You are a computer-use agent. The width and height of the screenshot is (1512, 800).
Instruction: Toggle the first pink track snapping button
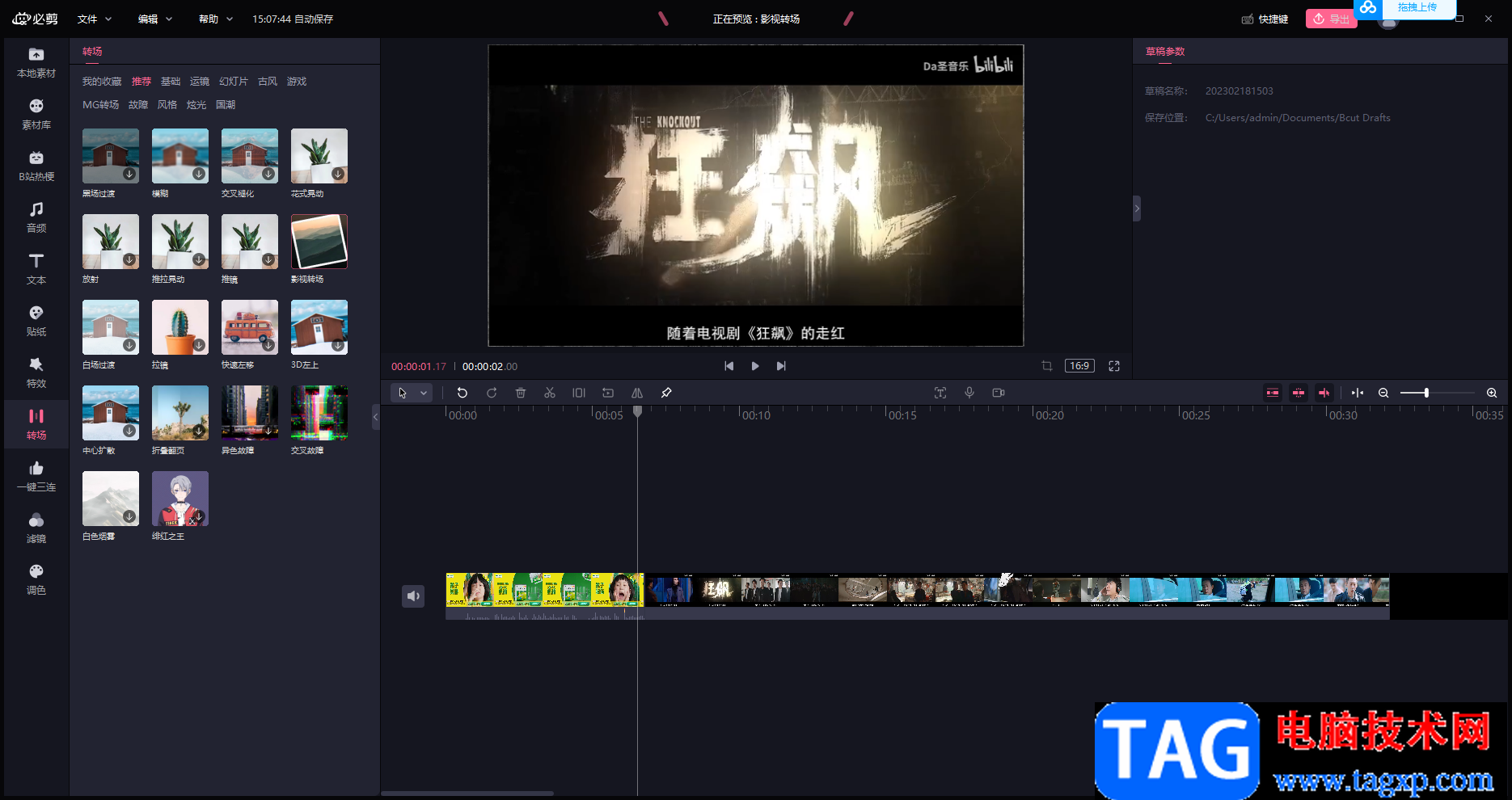pyautogui.click(x=1273, y=393)
